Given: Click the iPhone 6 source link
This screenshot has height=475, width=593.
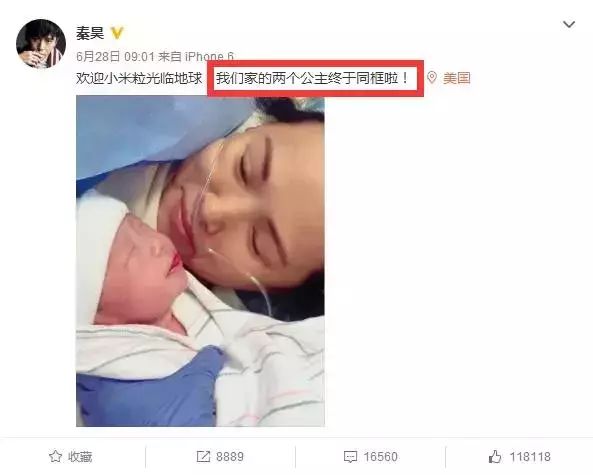Looking at the screenshot, I should pyautogui.click(x=209, y=57).
